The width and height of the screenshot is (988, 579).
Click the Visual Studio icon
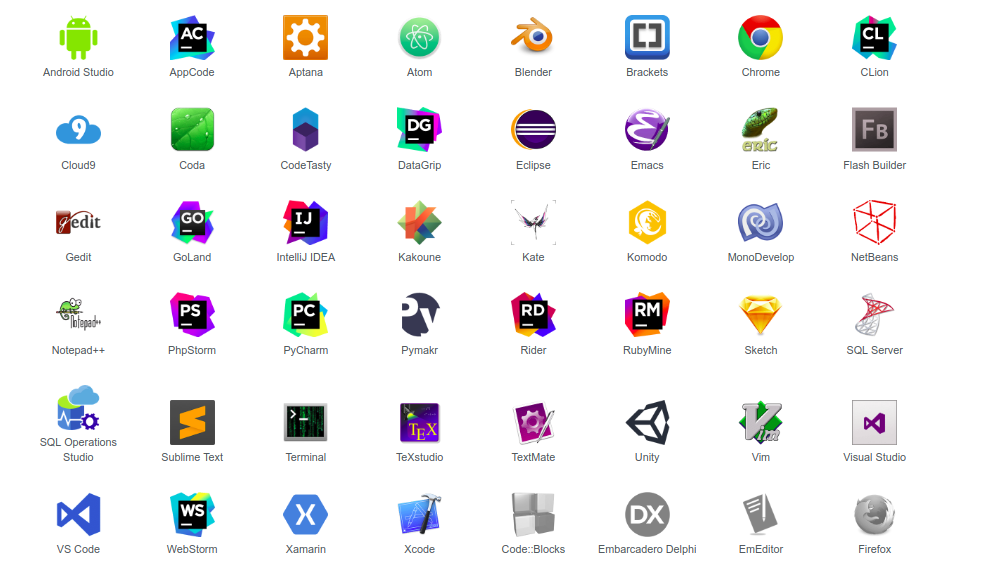click(x=875, y=422)
